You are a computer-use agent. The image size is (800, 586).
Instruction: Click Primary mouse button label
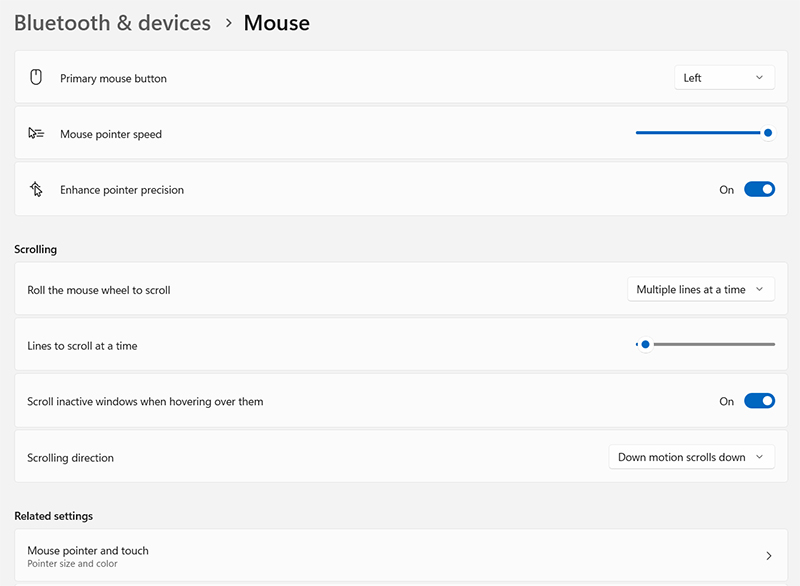(113, 79)
